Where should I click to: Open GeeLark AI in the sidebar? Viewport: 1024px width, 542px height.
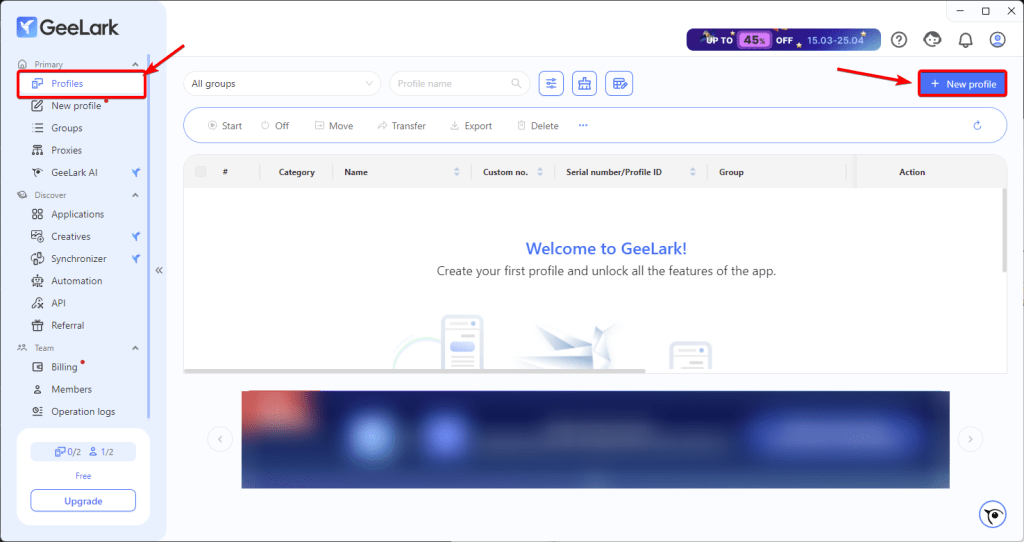74,172
